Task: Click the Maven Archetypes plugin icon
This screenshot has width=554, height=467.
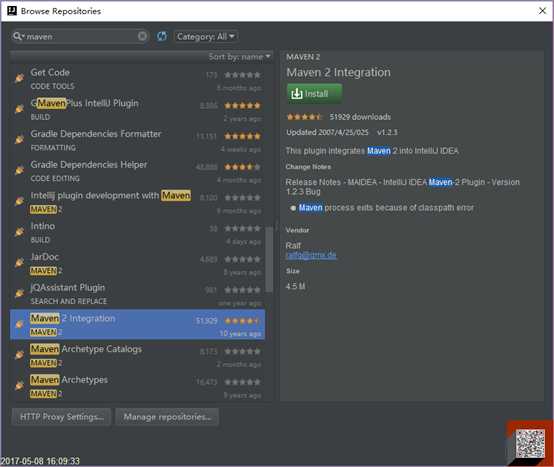Action: point(19,385)
